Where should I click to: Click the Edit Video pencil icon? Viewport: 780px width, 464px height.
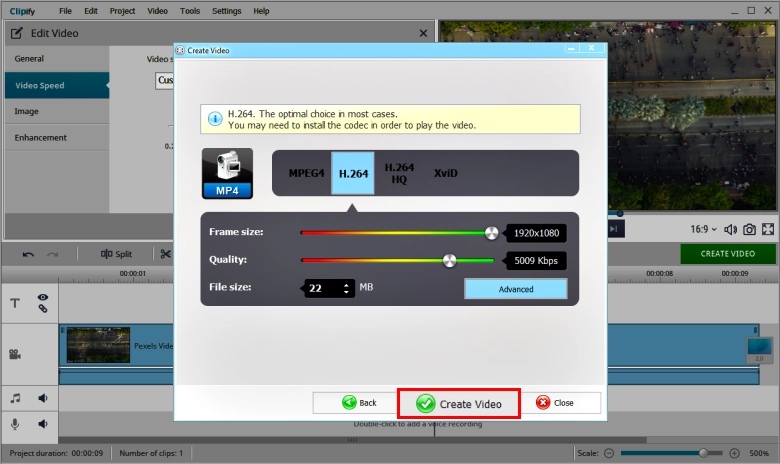point(16,33)
